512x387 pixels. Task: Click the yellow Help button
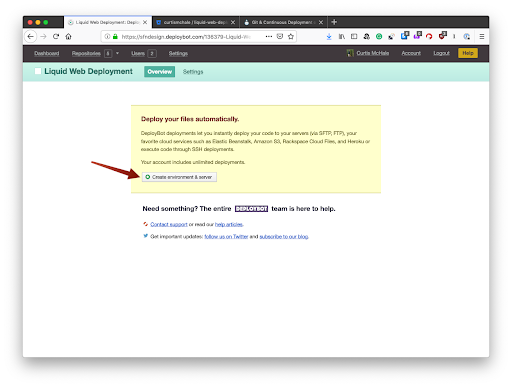point(468,53)
